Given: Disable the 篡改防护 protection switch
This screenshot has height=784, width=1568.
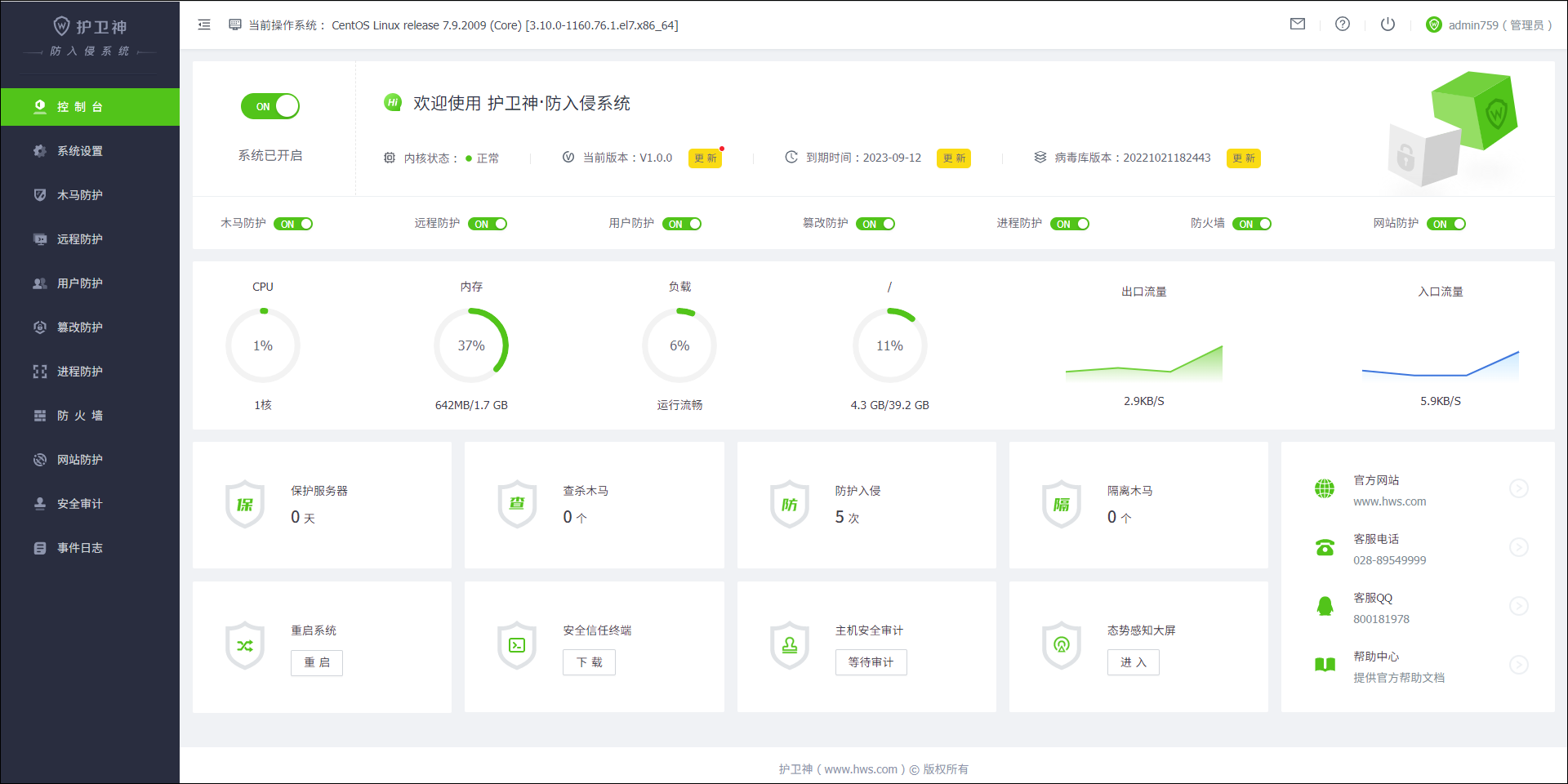Looking at the screenshot, I should click(876, 223).
